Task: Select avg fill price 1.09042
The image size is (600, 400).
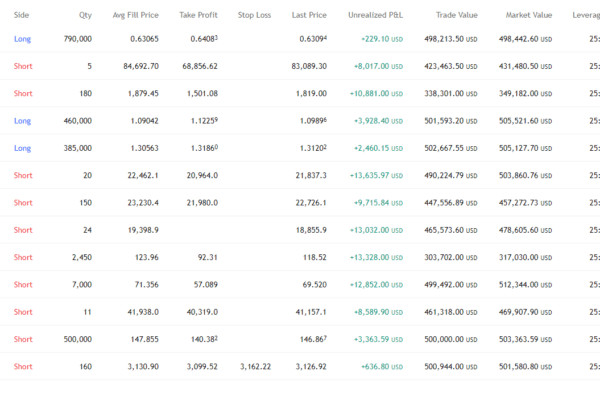Action: 144,121
